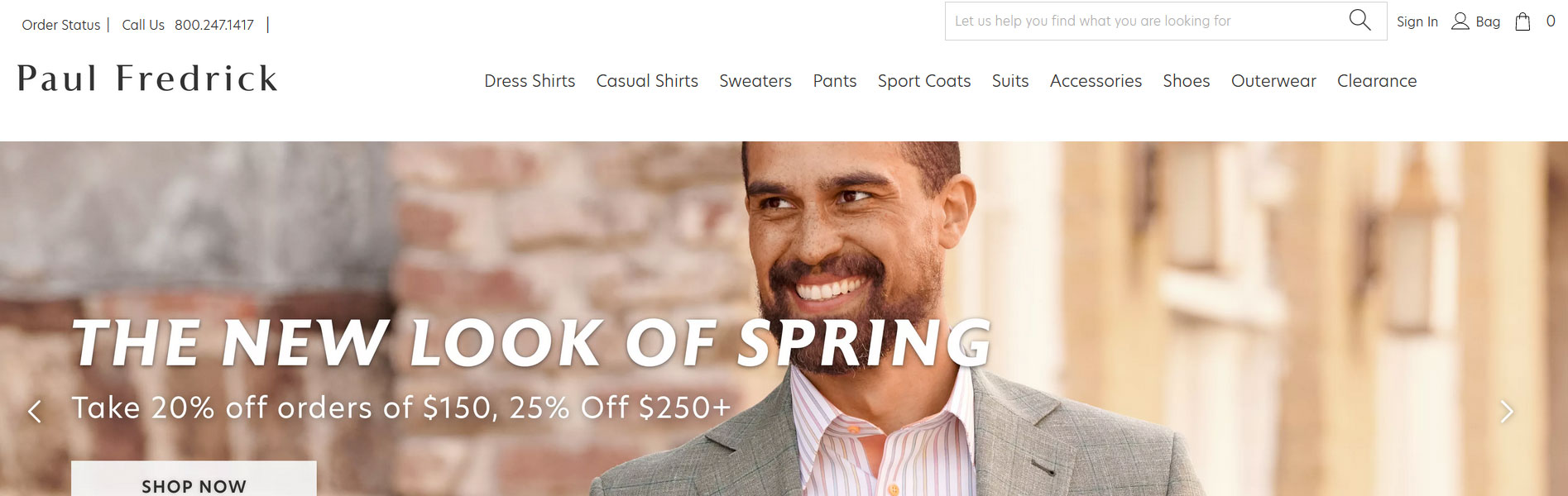Browse Accessories category
Viewport: 1568px width, 496px height.
pyautogui.click(x=1096, y=81)
